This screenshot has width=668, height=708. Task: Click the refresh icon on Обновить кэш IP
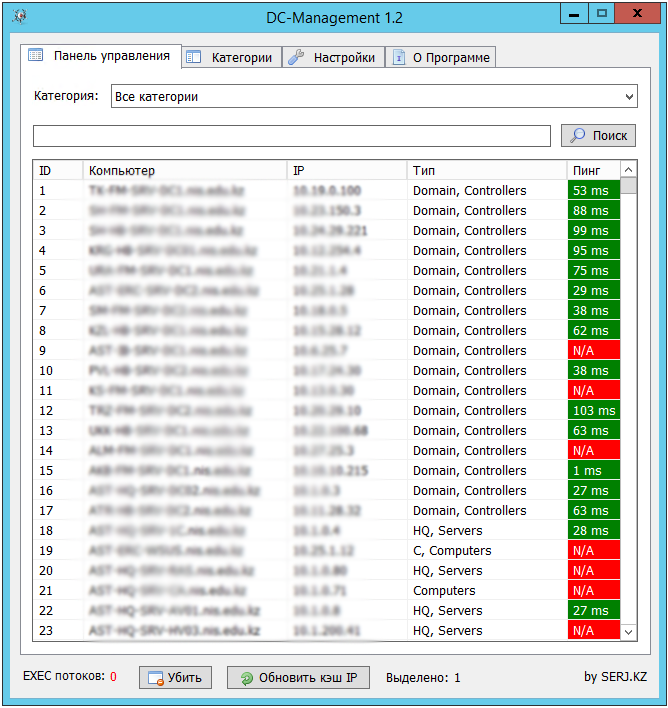point(246,678)
